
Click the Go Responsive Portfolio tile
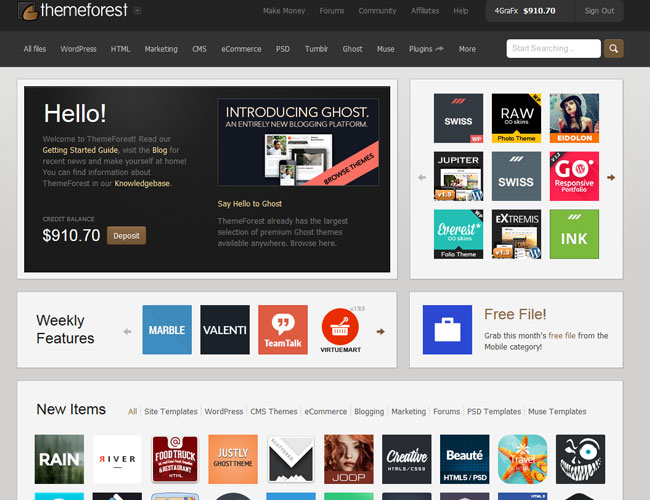(x=574, y=176)
